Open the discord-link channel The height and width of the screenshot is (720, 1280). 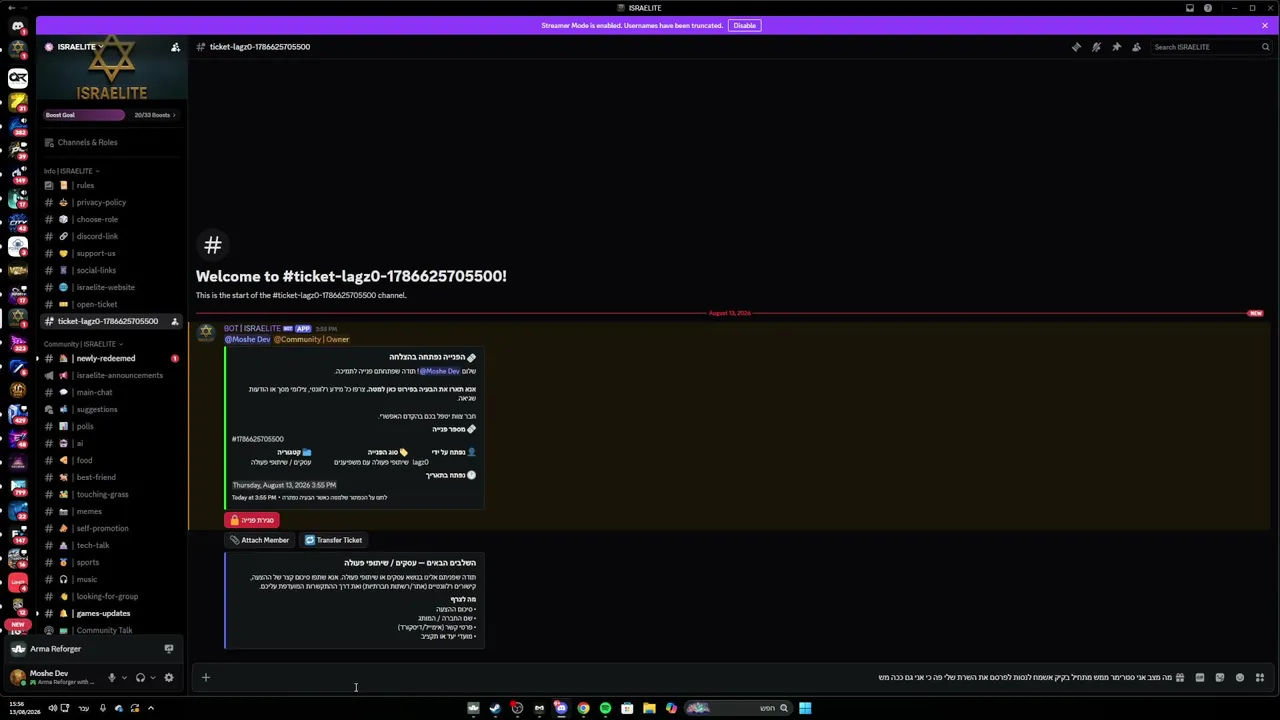pyautogui.click(x=111, y=236)
